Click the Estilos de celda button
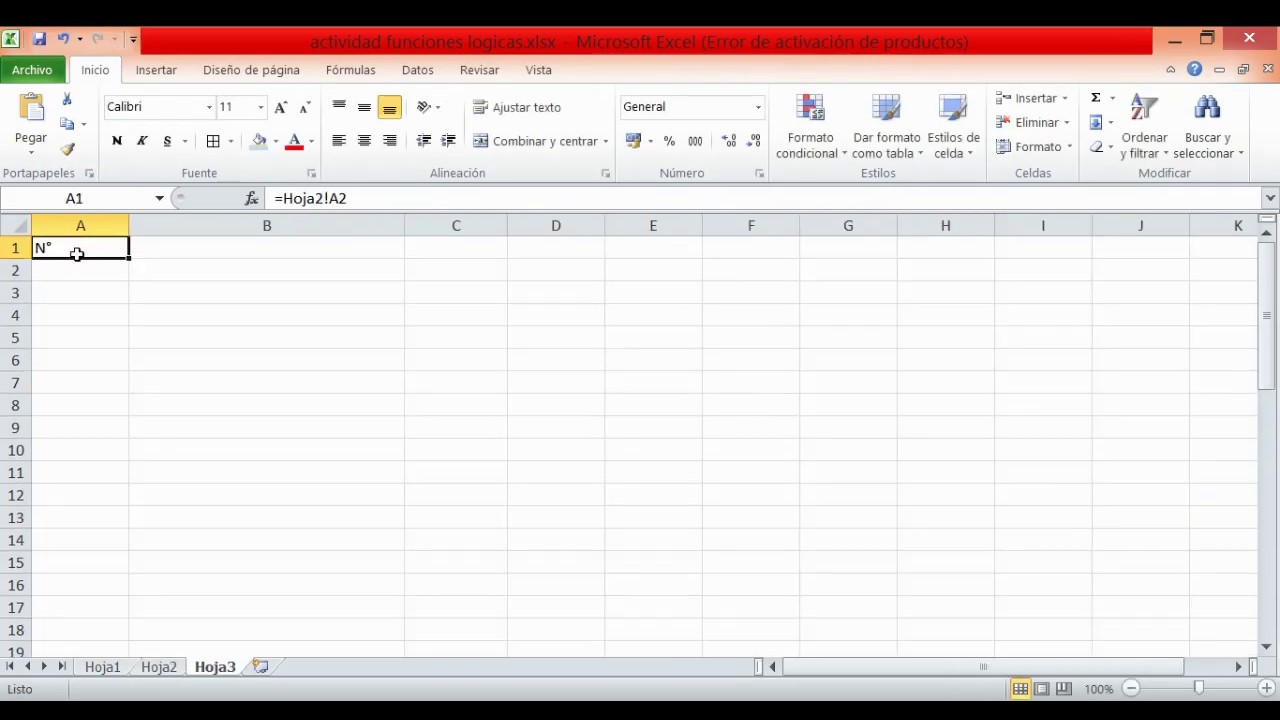 [953, 127]
